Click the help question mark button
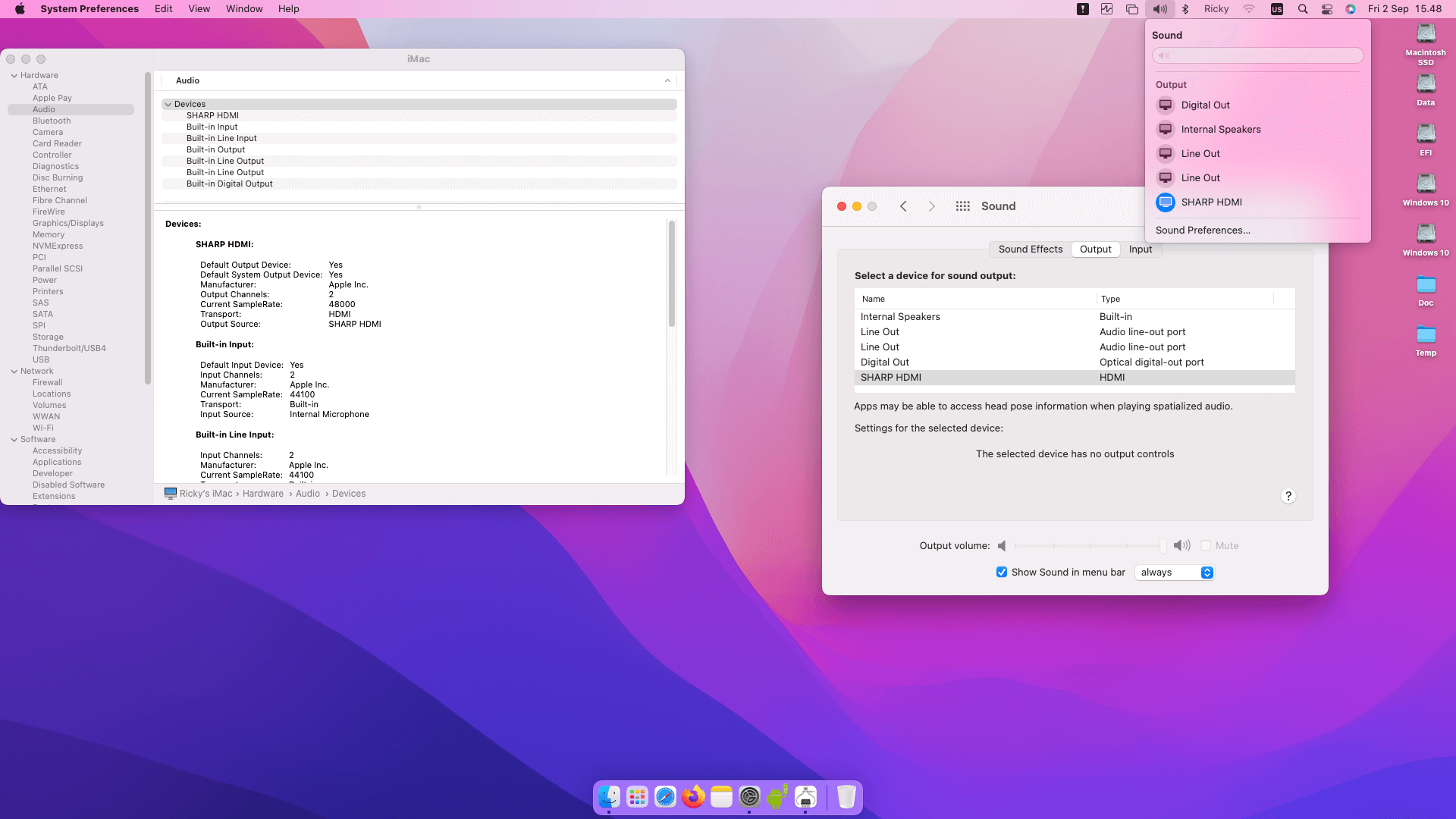1456x819 pixels. point(1288,496)
